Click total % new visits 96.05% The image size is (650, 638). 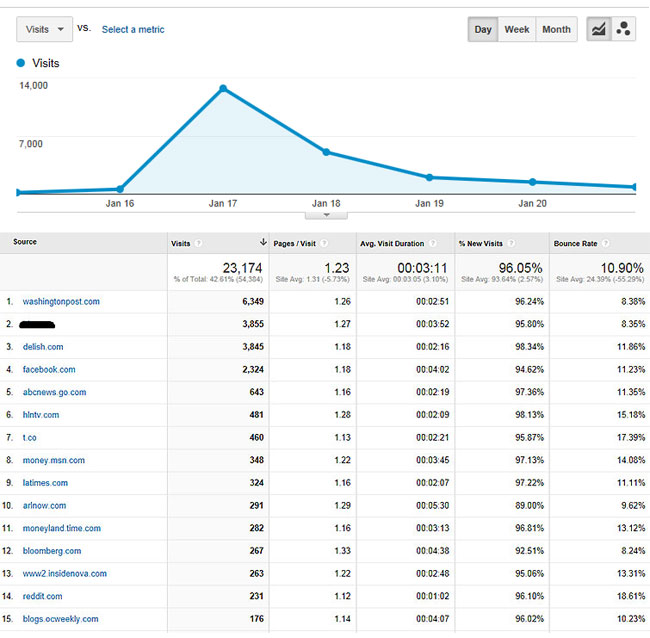[x=521, y=267]
